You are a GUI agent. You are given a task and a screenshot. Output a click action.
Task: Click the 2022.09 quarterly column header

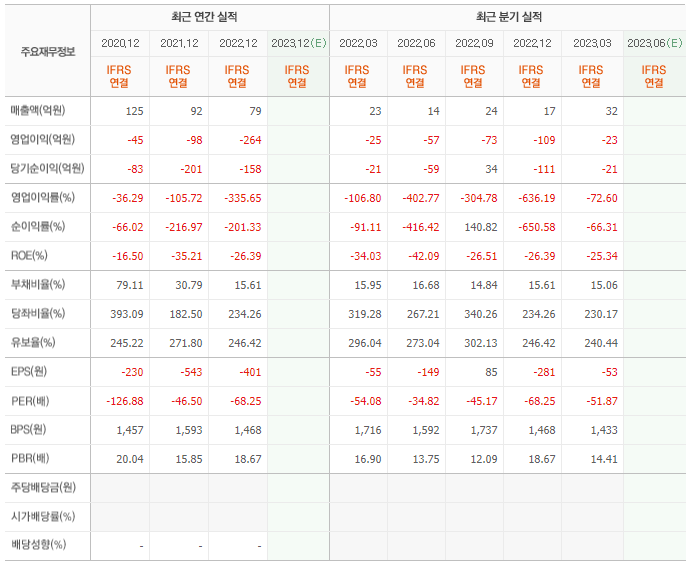click(474, 43)
